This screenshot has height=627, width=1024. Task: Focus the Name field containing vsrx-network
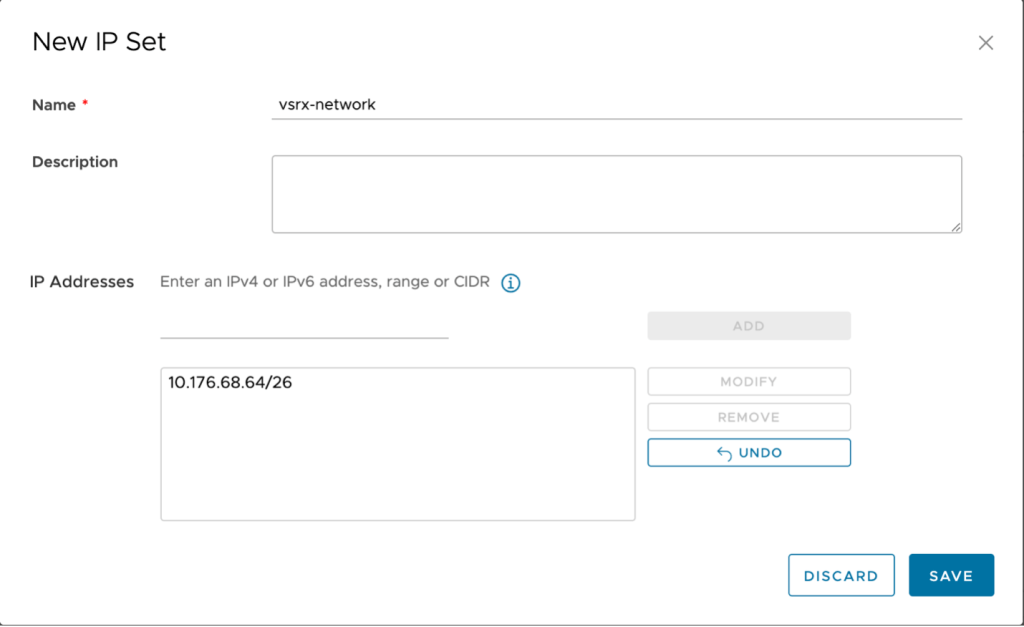(615, 104)
